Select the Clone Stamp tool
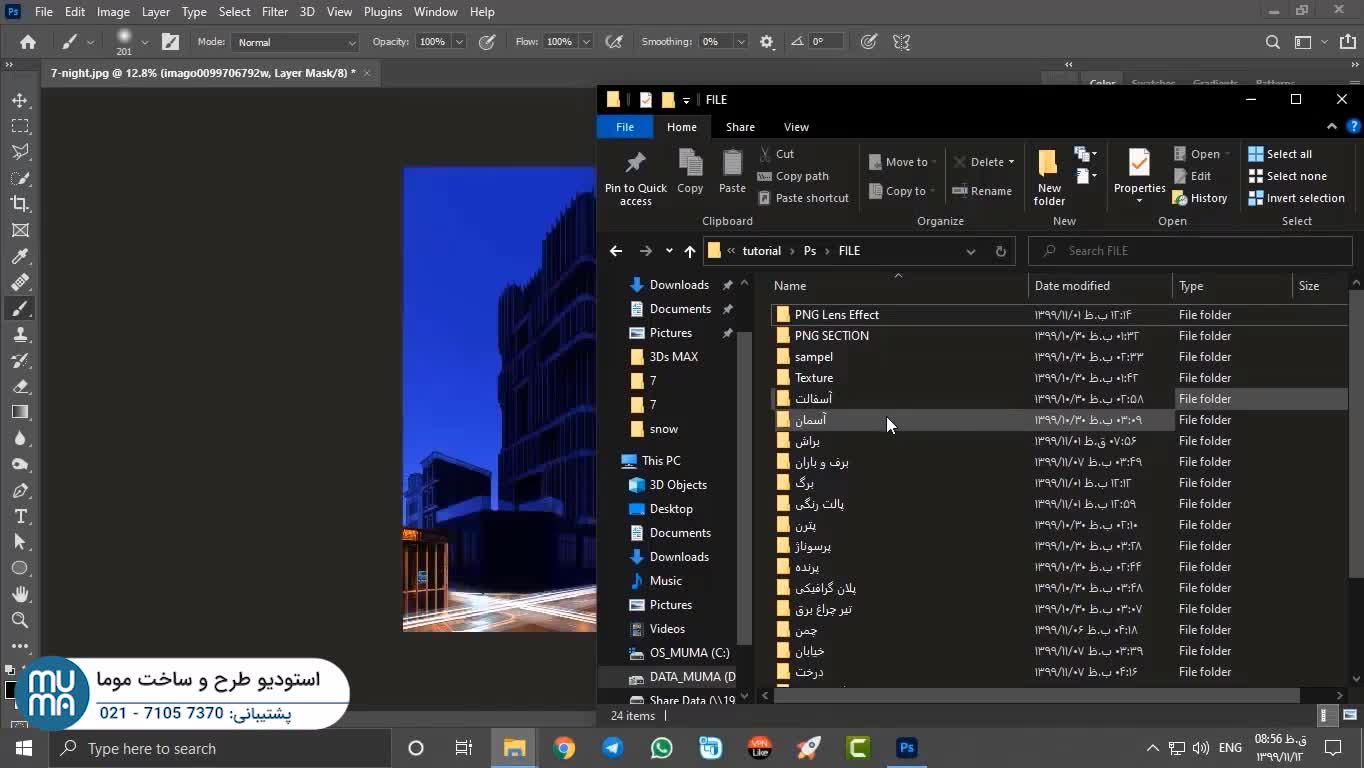 tap(20, 335)
